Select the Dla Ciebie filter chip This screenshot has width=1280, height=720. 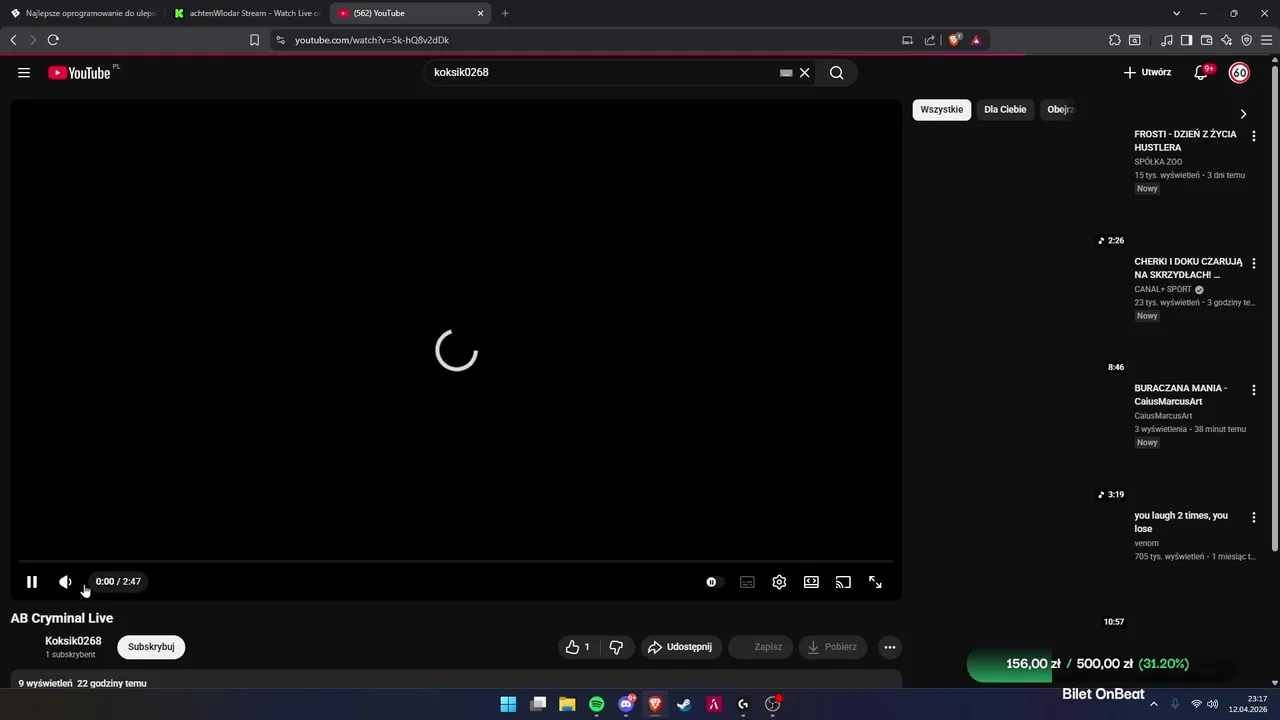1005,110
